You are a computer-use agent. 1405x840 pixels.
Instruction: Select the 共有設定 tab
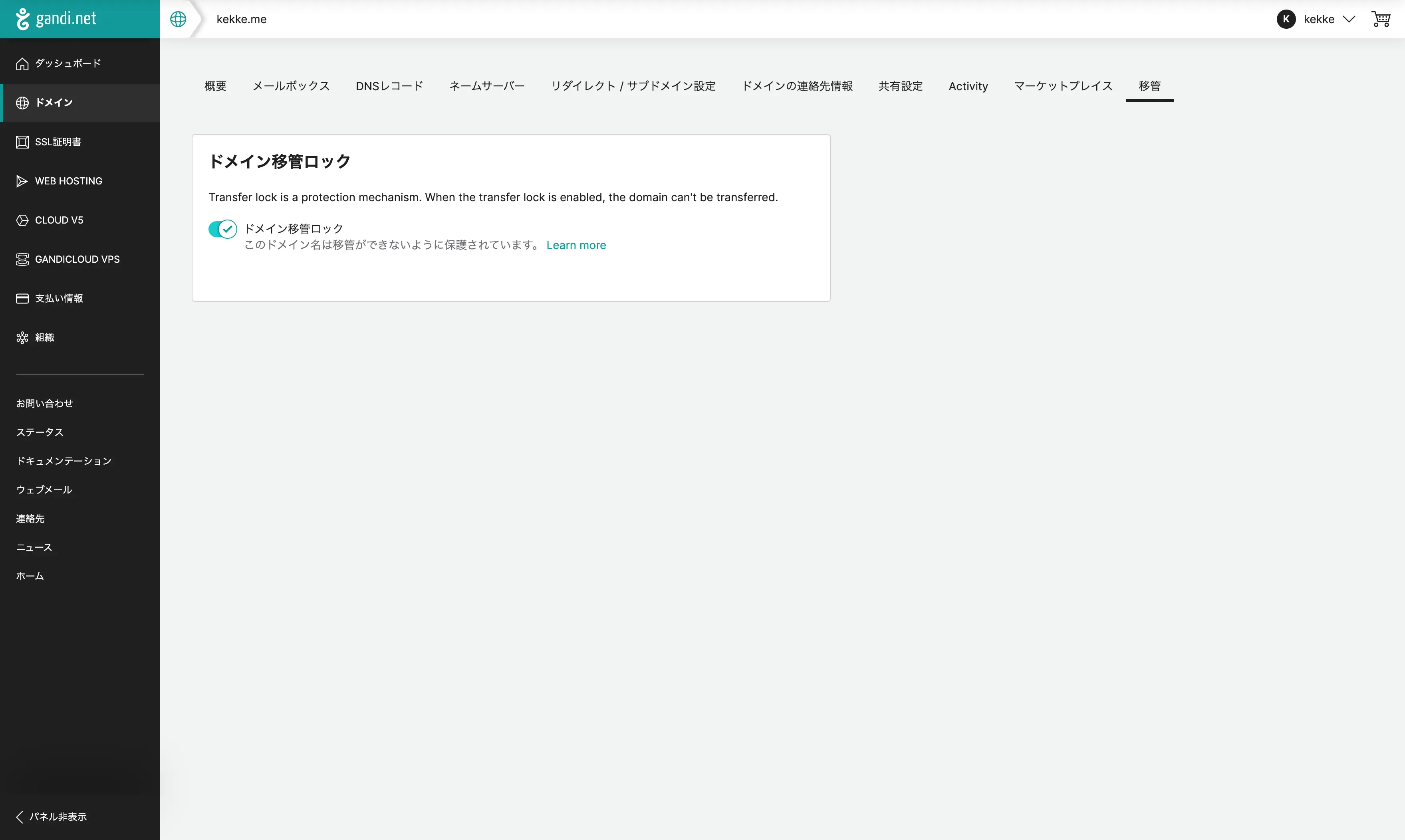901,86
